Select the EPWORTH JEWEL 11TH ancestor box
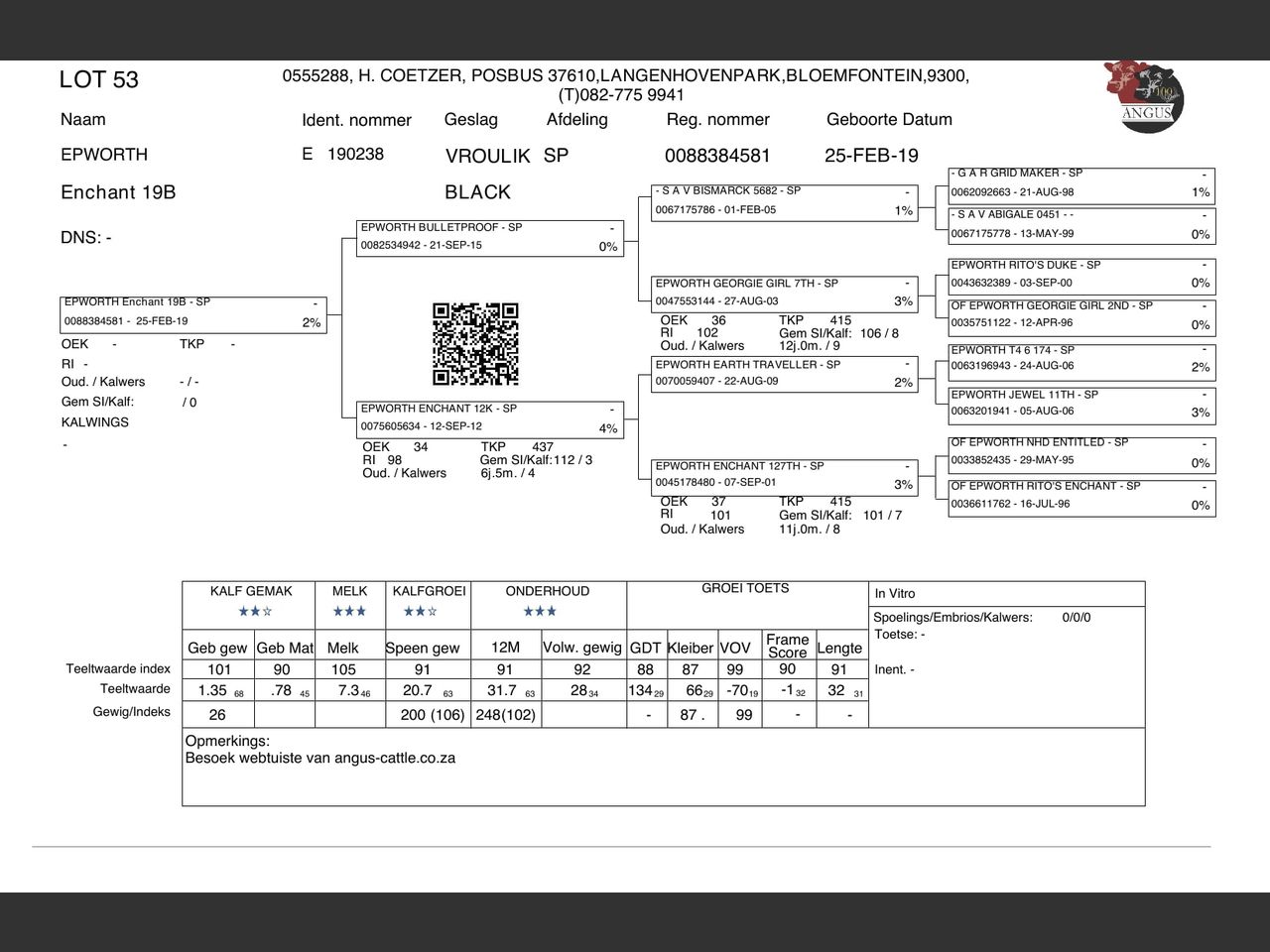 pos(1081,404)
